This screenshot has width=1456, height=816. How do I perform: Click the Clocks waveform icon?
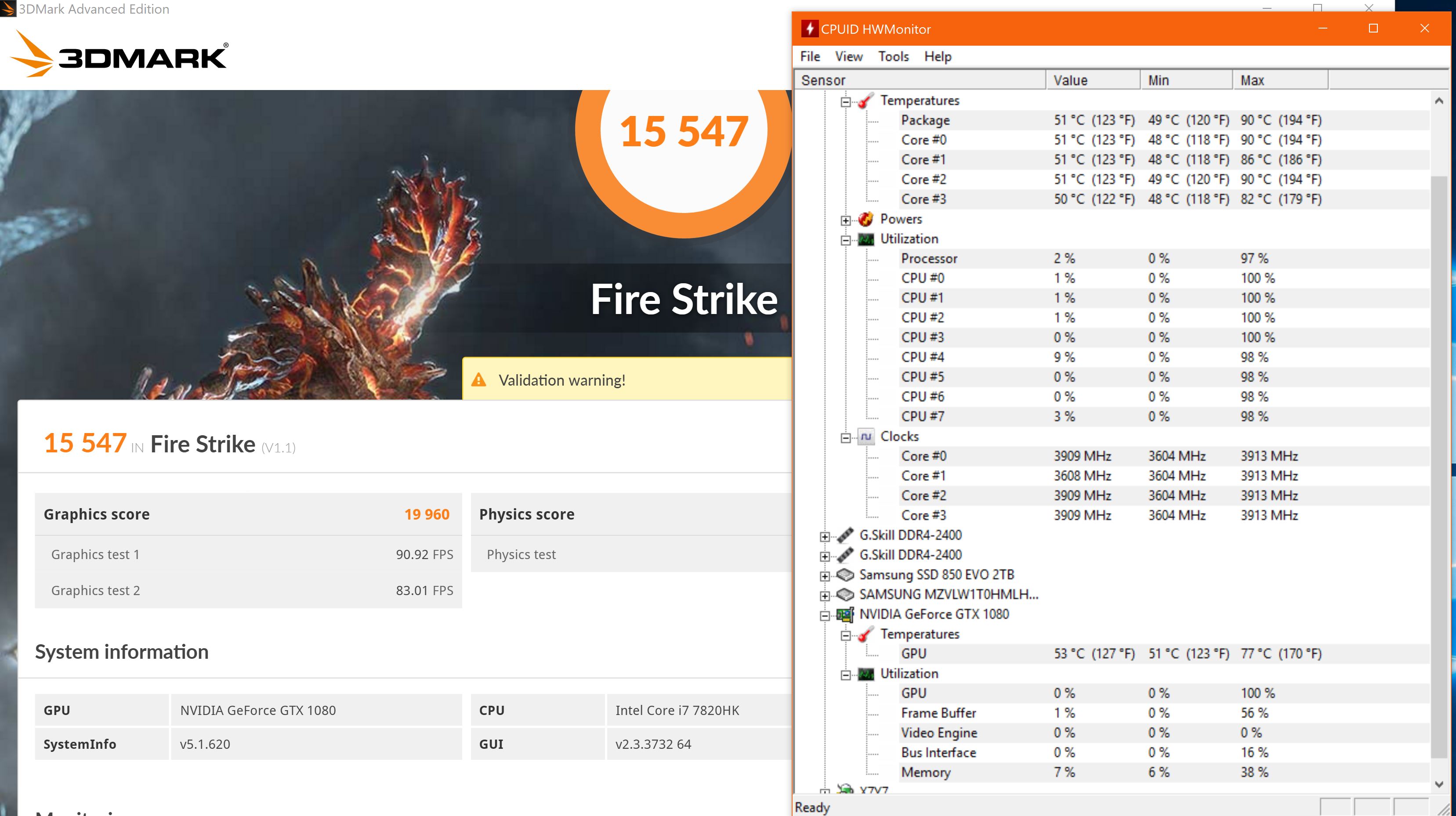pos(866,436)
